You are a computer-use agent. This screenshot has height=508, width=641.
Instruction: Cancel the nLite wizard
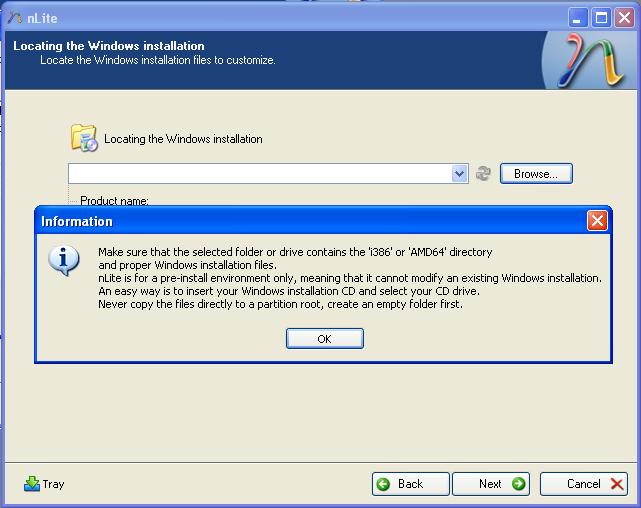click(584, 484)
